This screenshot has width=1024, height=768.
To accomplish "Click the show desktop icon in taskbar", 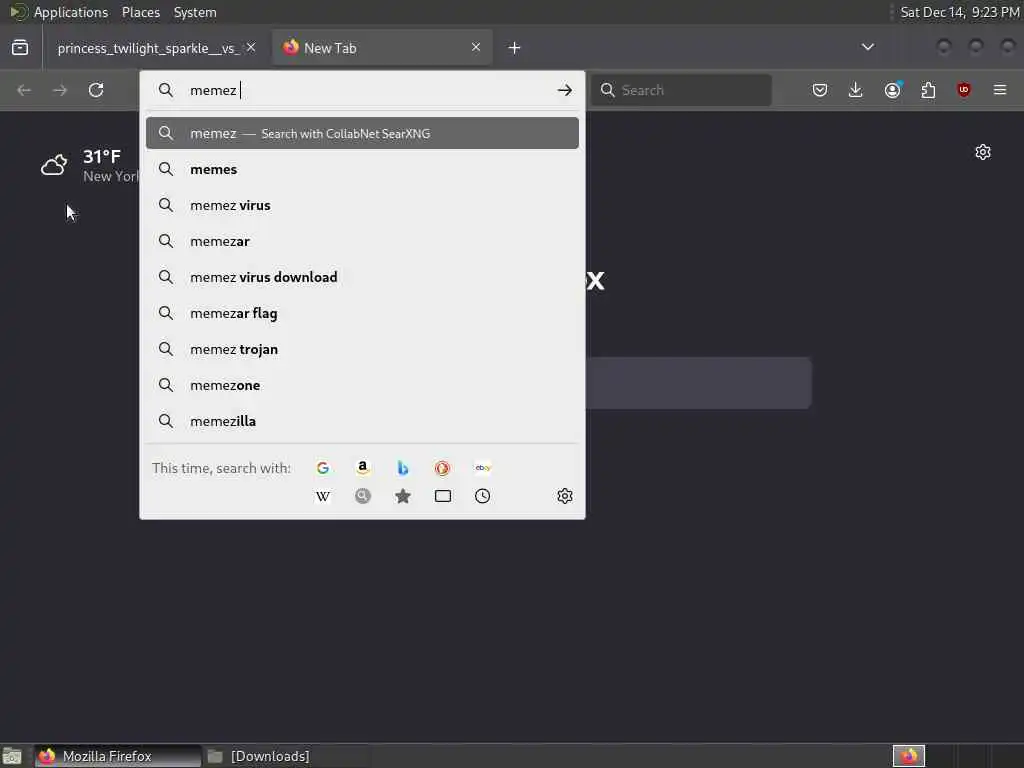I will 12,757.
